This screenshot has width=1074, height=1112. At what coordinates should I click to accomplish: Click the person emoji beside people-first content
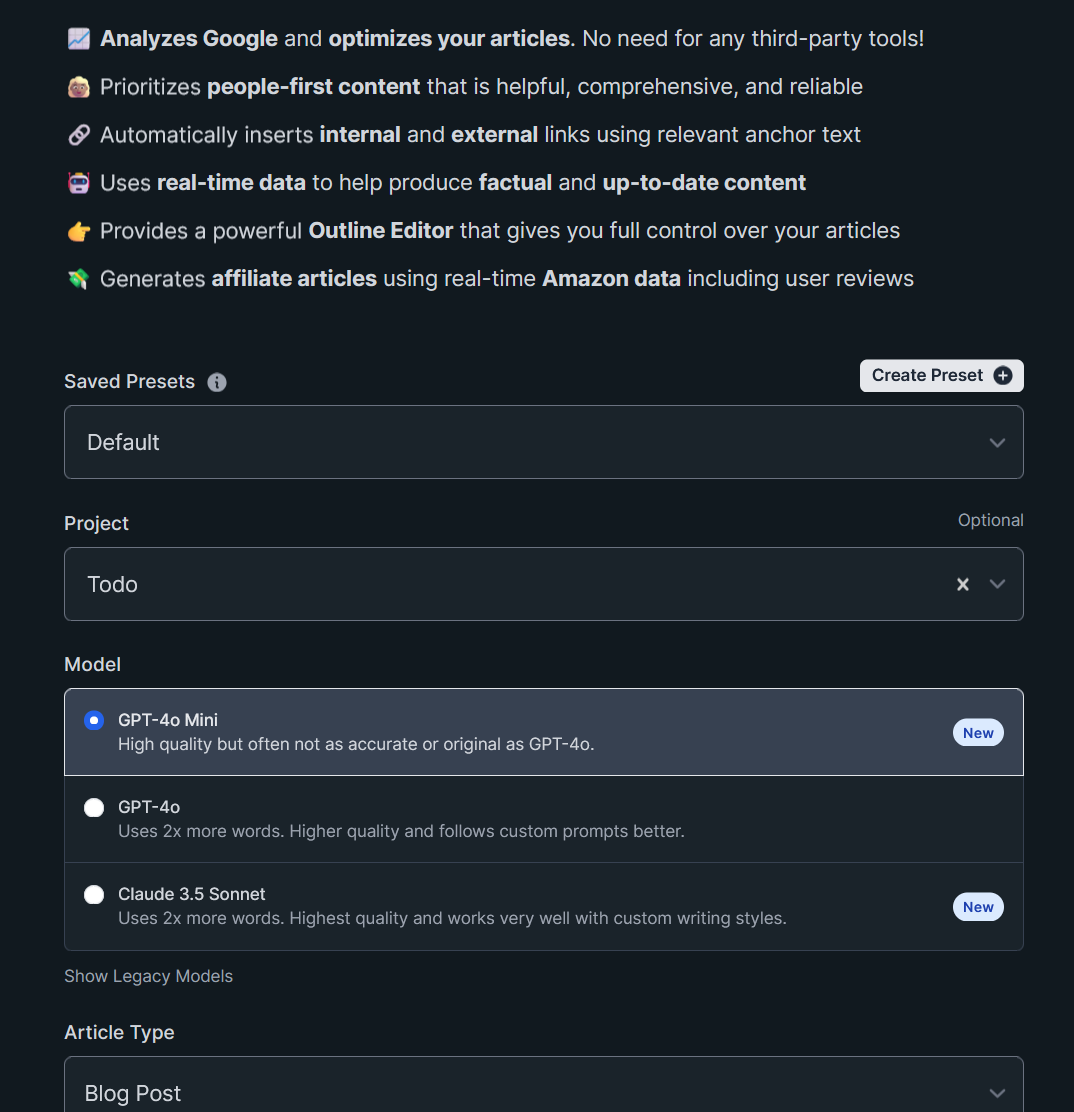point(78,87)
